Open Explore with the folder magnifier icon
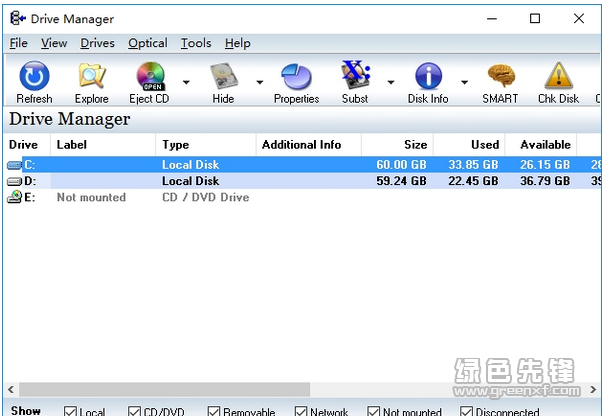This screenshot has width=602, height=416. tap(91, 76)
